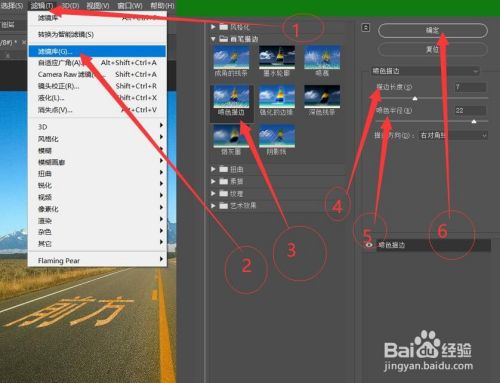Collapse thumbnail panel icon beside 确定

(x=366, y=28)
